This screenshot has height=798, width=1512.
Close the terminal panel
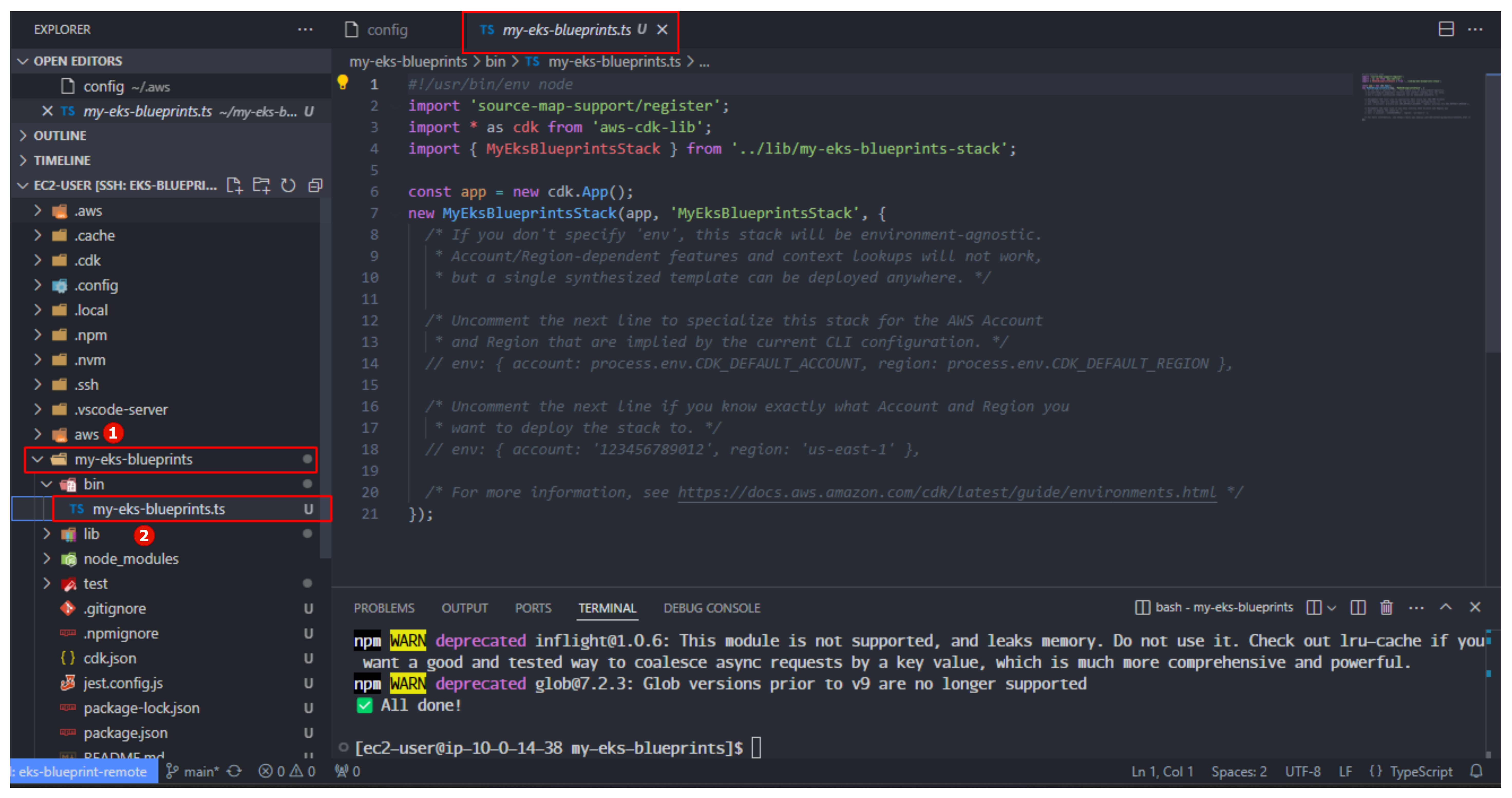[x=1475, y=607]
